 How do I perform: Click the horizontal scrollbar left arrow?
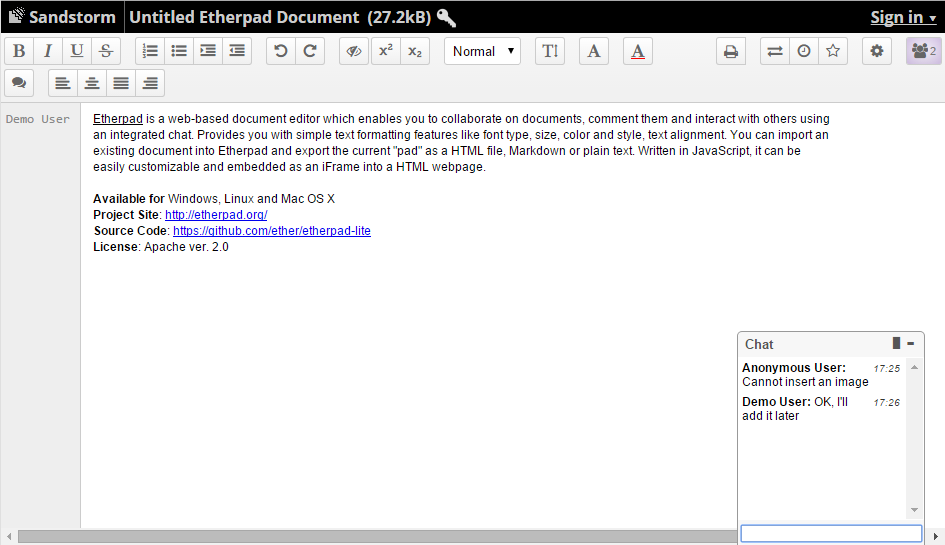point(9,536)
